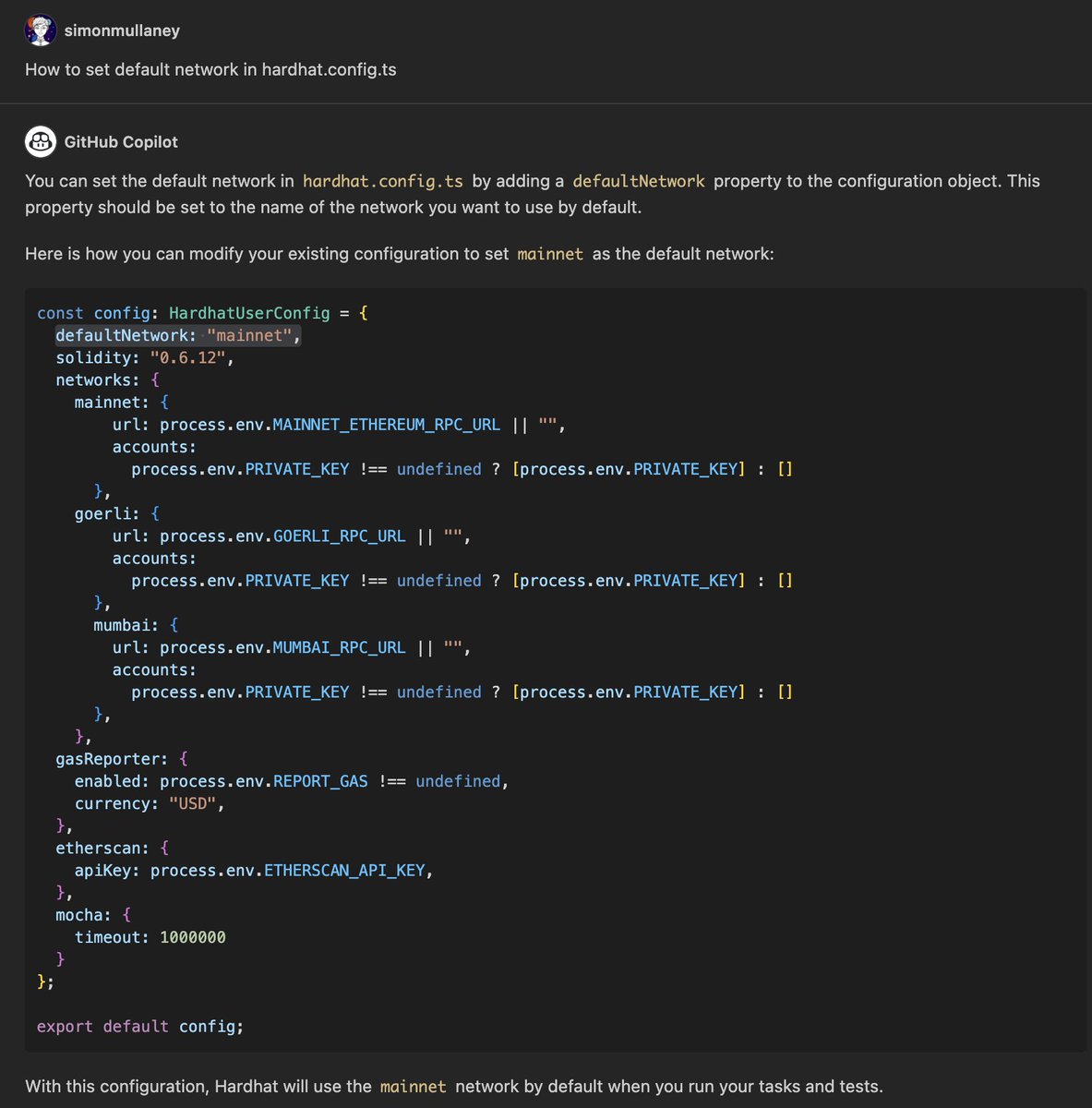Click inline code hardhat.config.ts in the answer

(383, 181)
